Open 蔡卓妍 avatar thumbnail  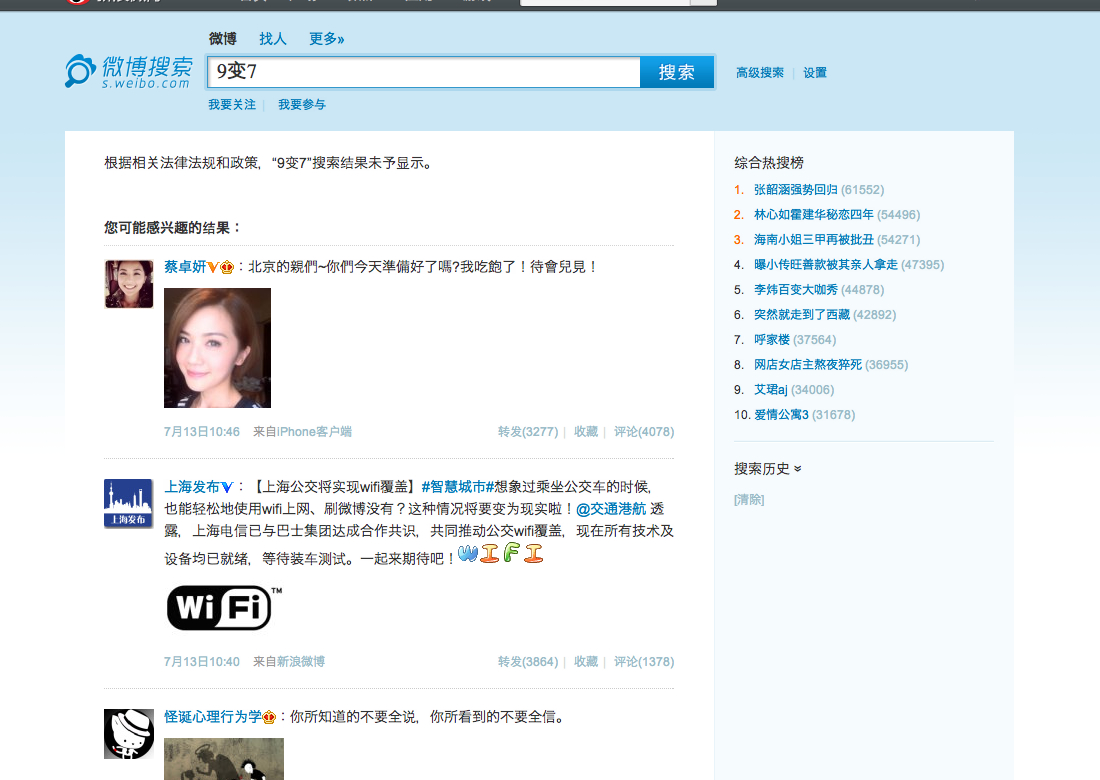[129, 284]
